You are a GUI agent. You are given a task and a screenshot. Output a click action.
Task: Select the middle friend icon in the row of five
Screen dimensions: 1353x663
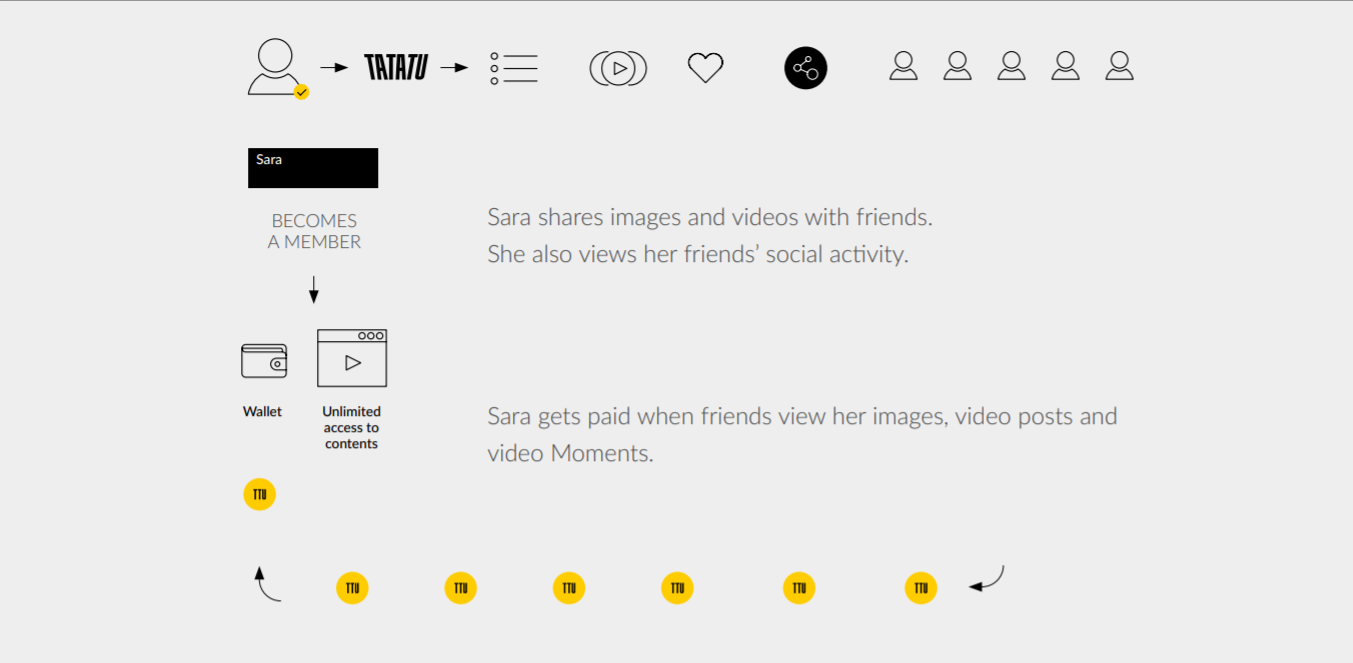pyautogui.click(x=1011, y=66)
